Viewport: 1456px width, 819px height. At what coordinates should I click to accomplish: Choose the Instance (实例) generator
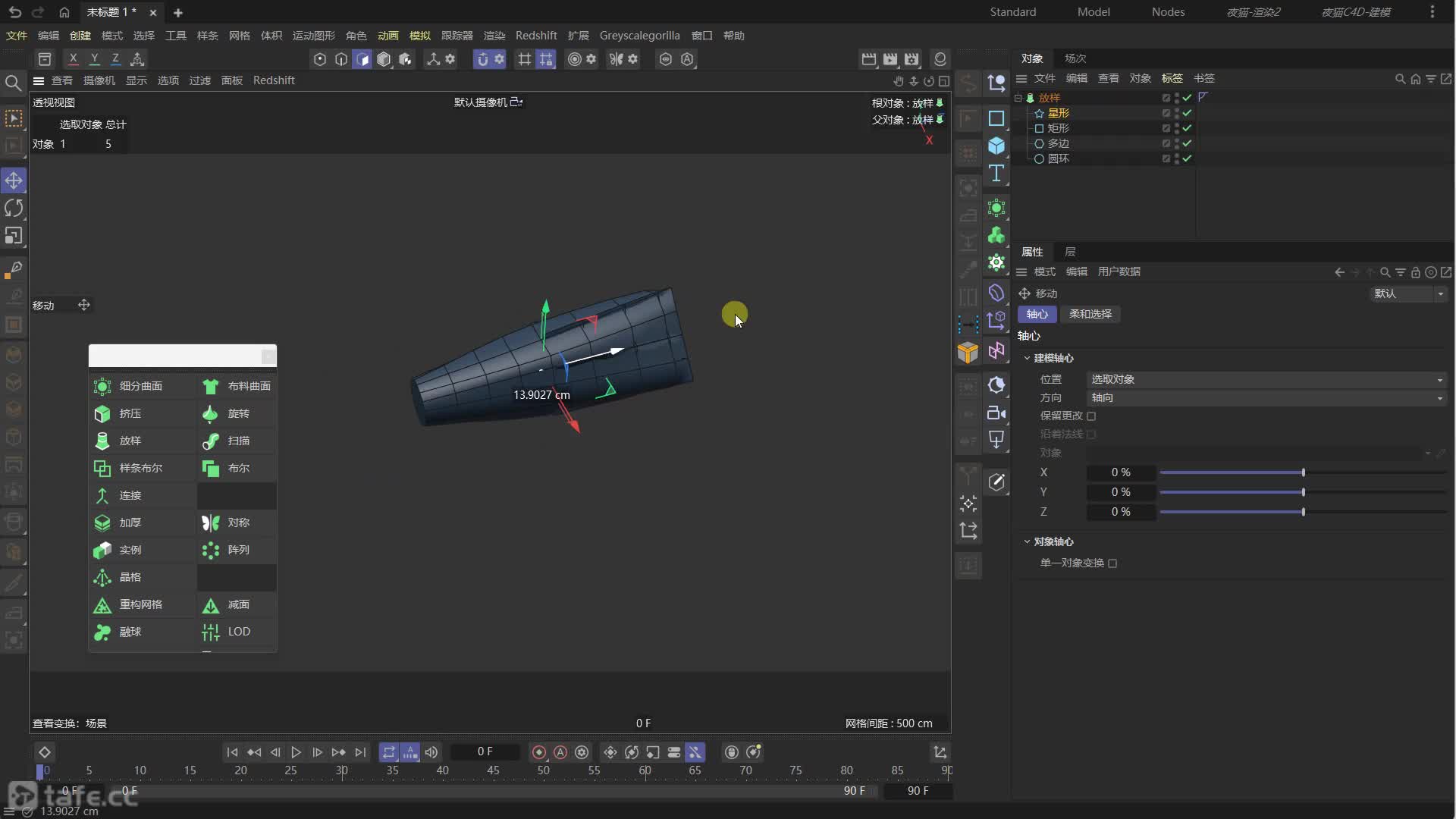142,550
